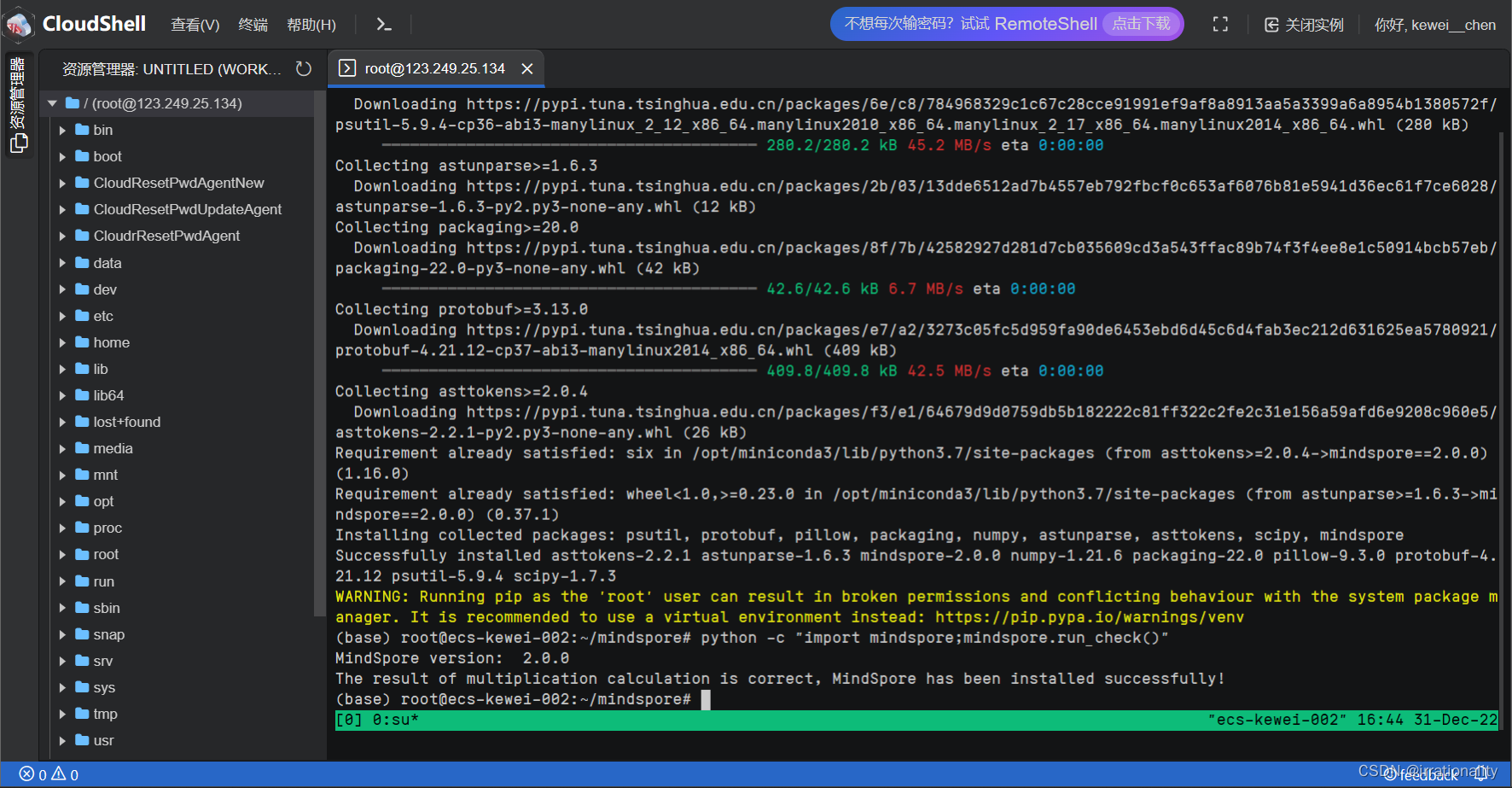The image size is (1512, 788).
Task: Expand the CloudResetPwdUpdateAgent folder
Action: click(x=62, y=209)
